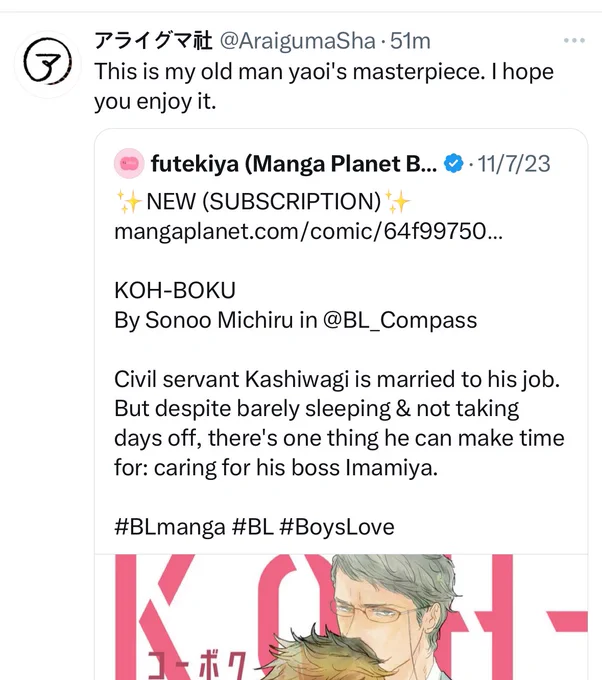Click the KOH-BOKU title text

(x=175, y=291)
